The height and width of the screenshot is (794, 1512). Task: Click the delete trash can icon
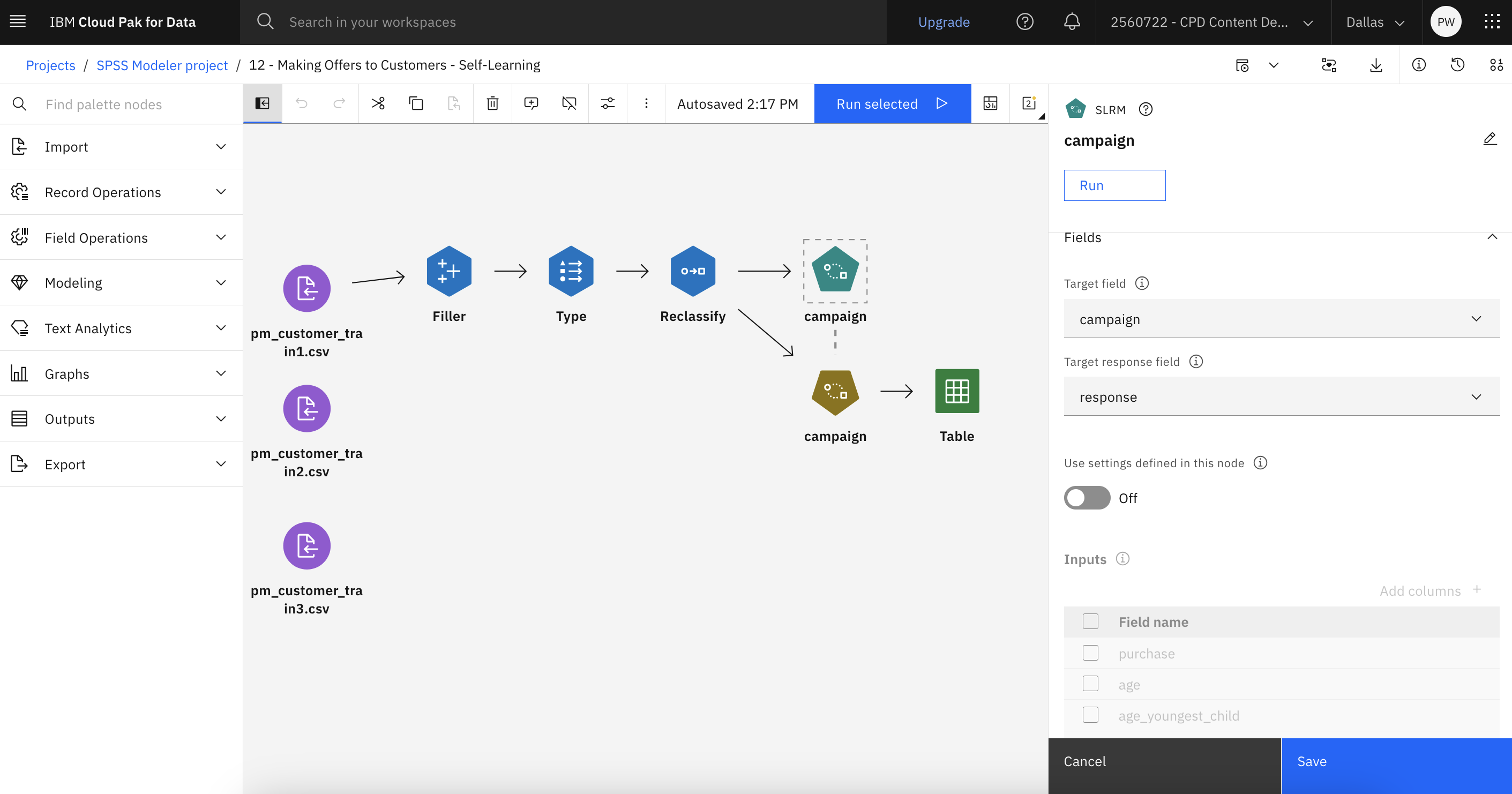[492, 104]
